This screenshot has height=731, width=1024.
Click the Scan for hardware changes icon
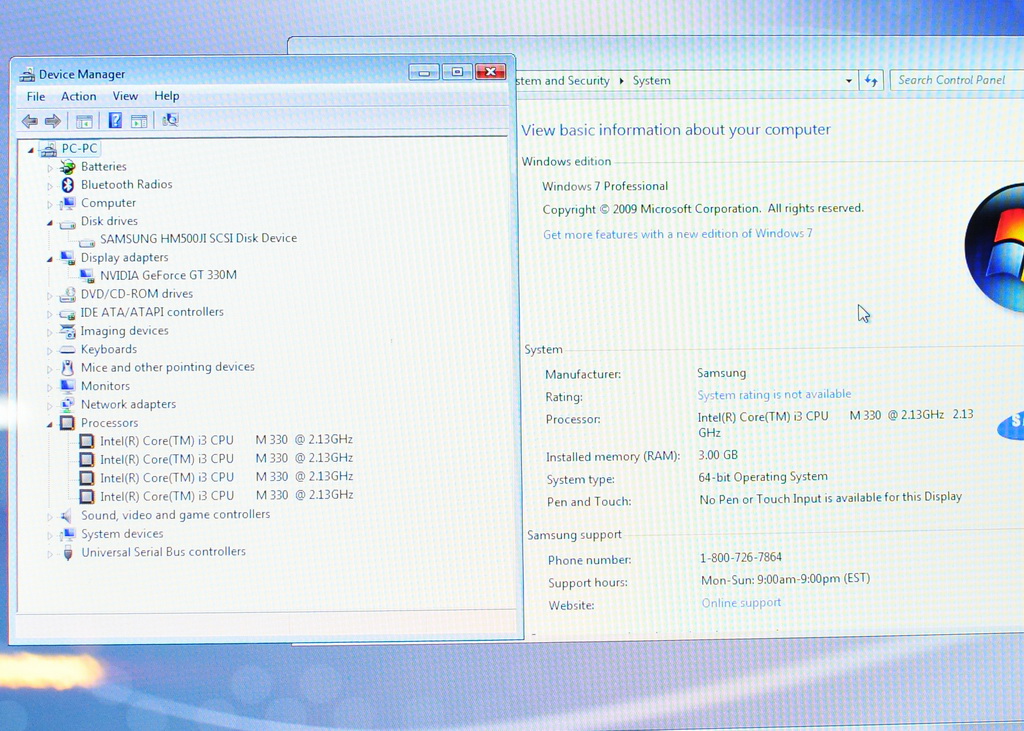170,120
